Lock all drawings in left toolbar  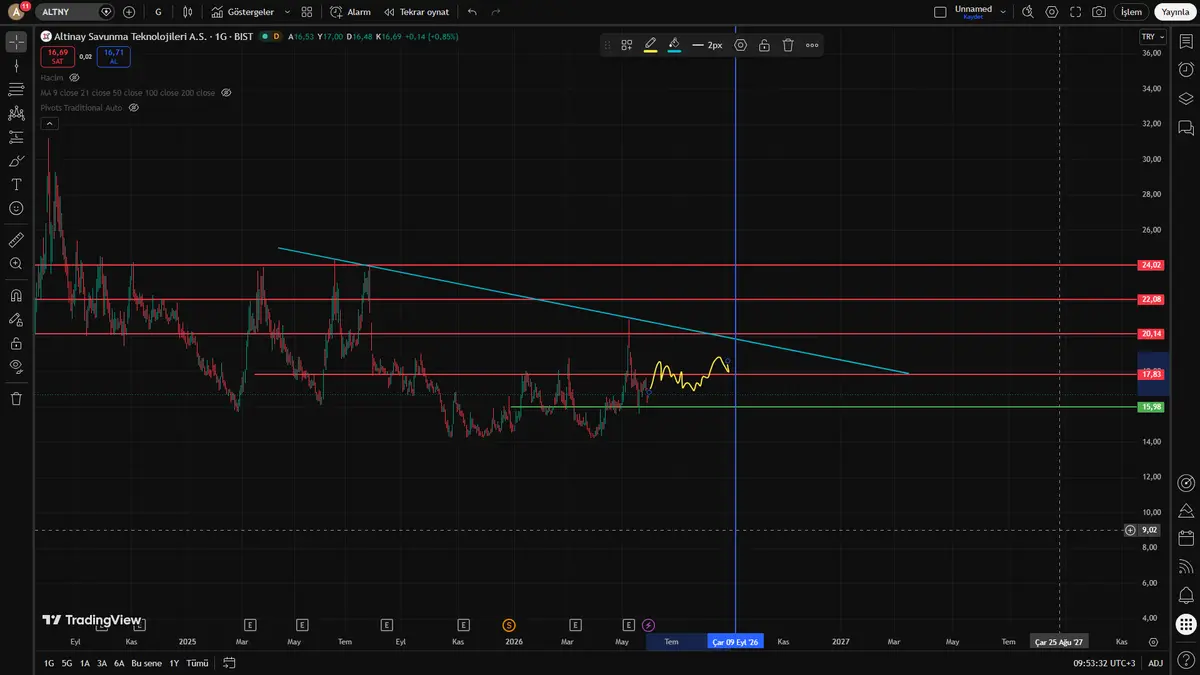16,343
